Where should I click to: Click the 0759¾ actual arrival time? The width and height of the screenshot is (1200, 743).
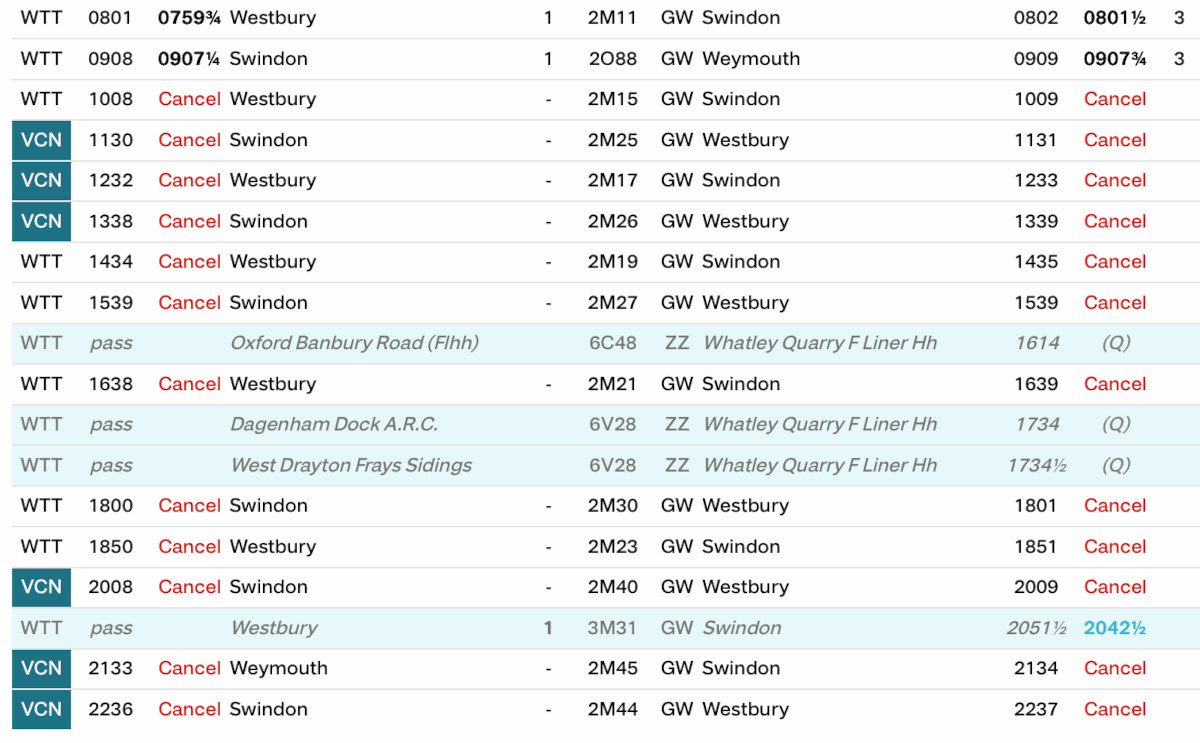click(x=189, y=18)
